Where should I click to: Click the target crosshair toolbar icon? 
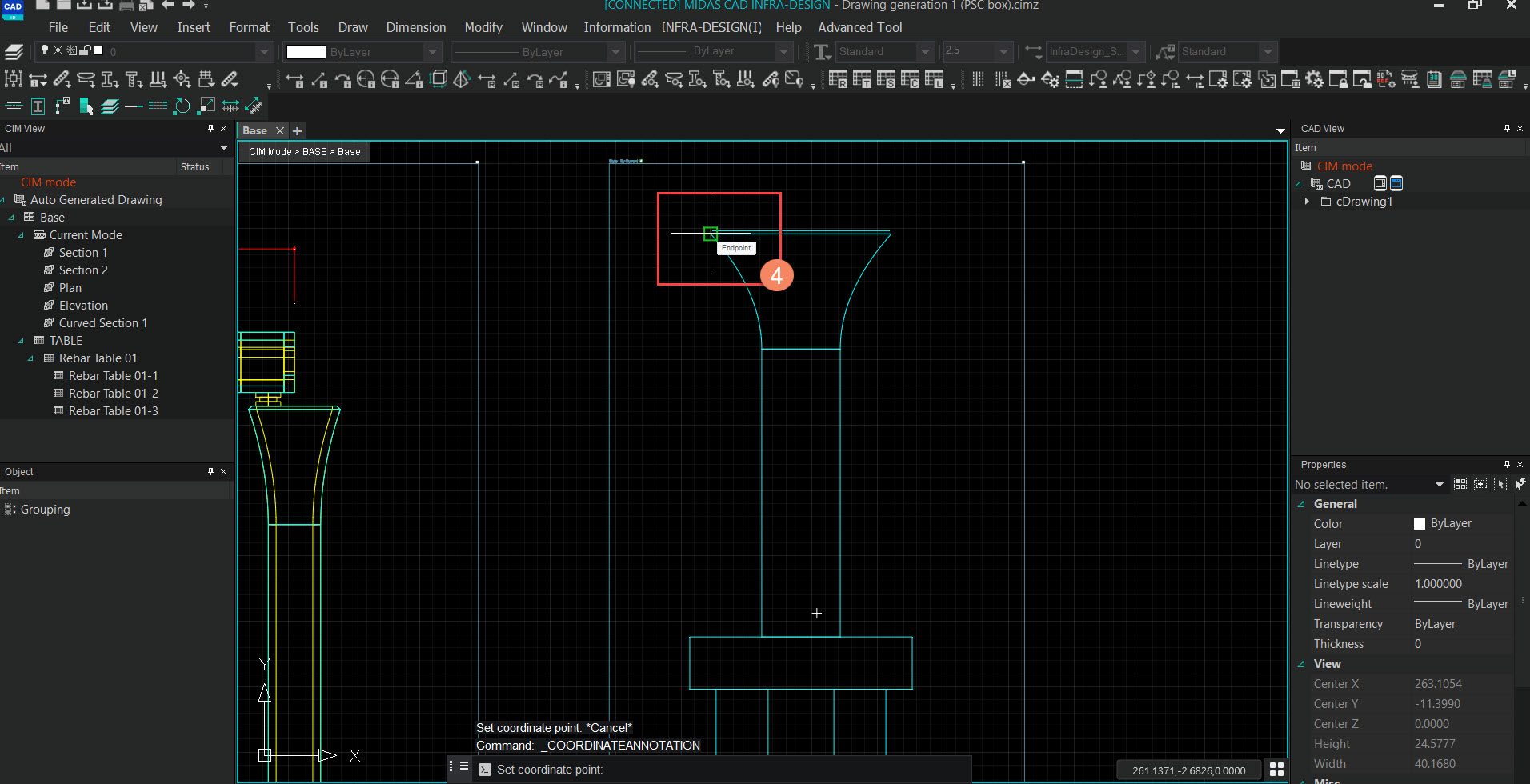pyautogui.click(x=182, y=78)
